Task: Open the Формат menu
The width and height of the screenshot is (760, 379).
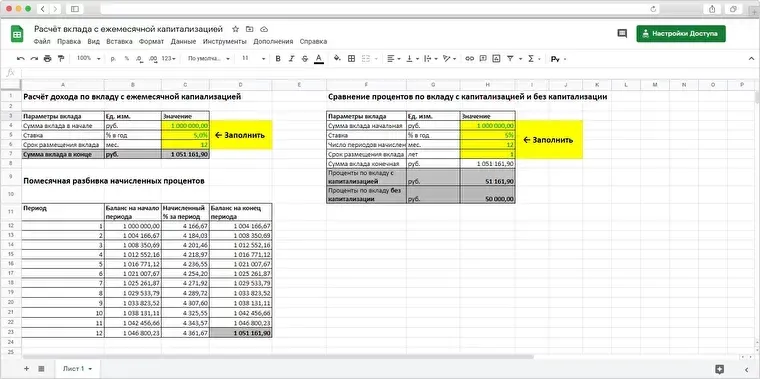Action: [151, 42]
